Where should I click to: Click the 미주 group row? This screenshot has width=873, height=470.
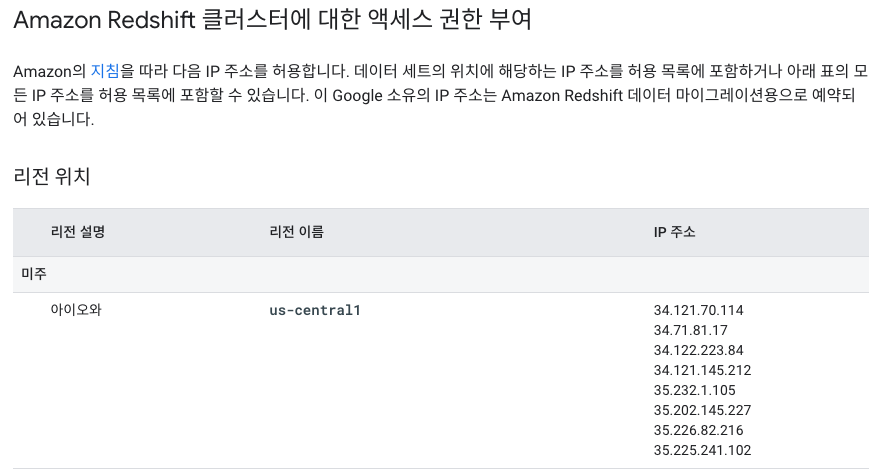[440, 274]
